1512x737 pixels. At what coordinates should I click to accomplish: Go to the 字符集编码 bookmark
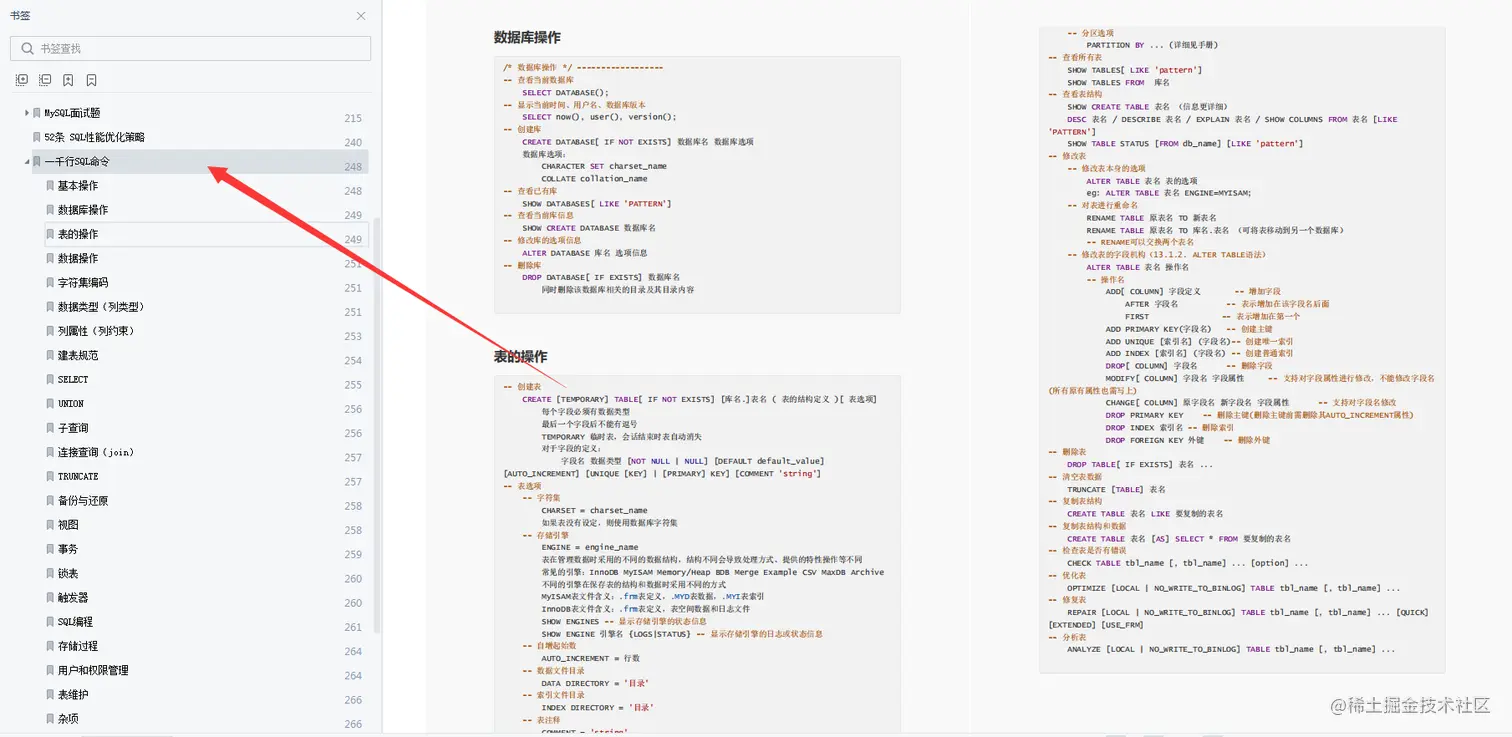(x=83, y=283)
